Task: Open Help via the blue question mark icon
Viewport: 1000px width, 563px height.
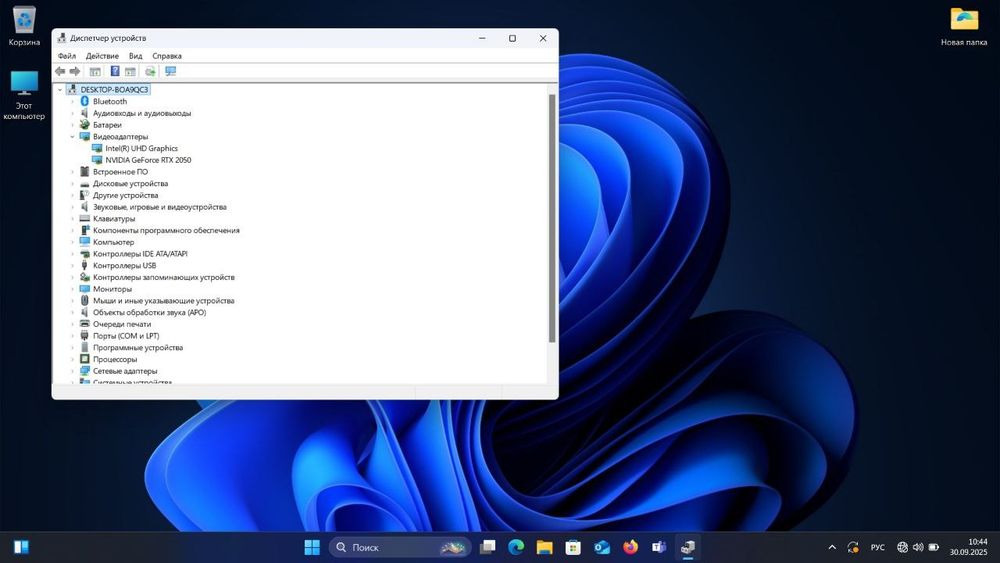Action: coord(115,72)
